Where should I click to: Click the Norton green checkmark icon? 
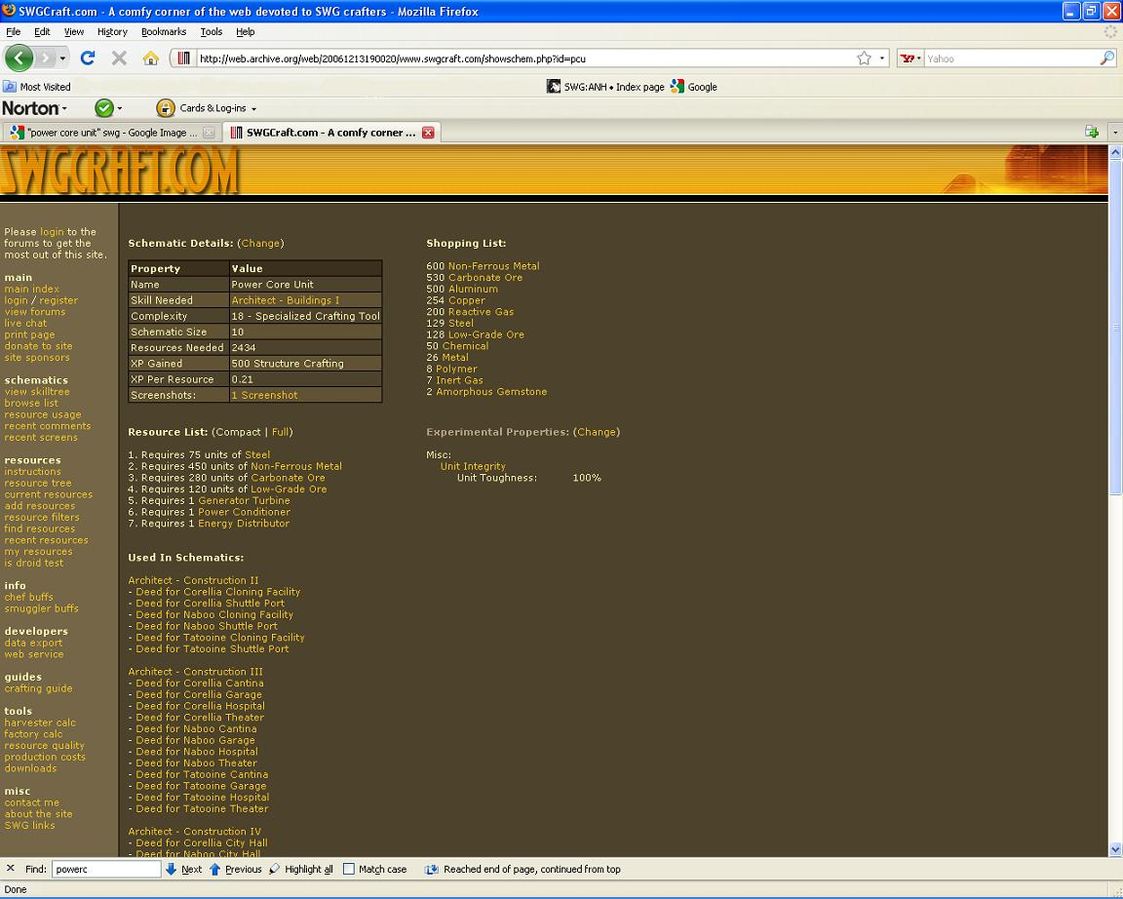tap(104, 108)
